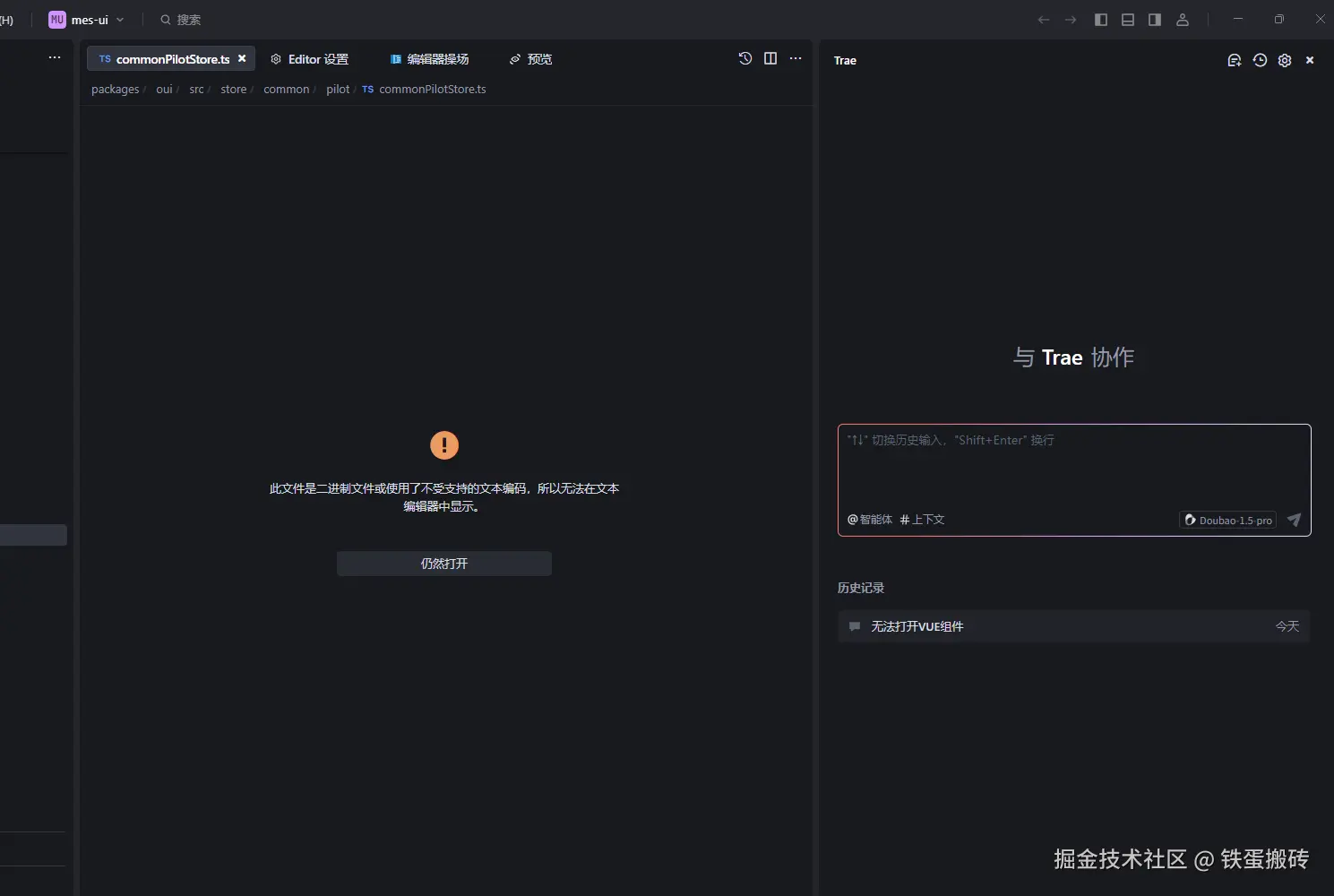Split the editor with the split icon
The image size is (1334, 896).
coord(770,58)
